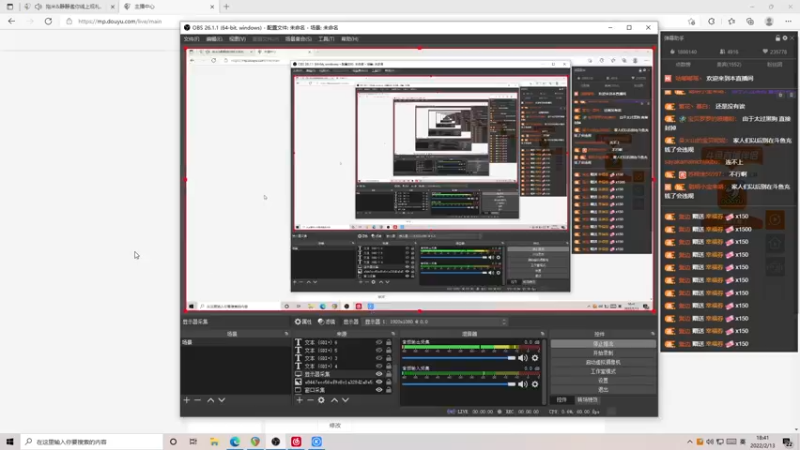
Task: Open File Explorer from the taskbar
Action: point(214,442)
